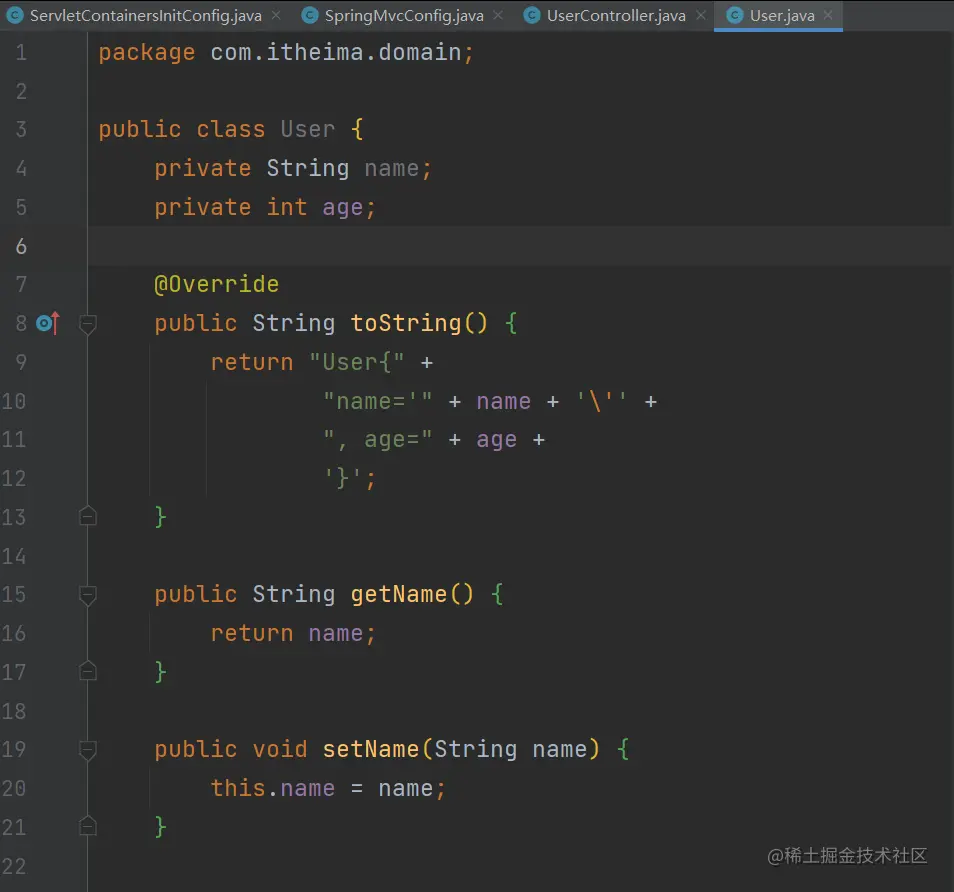Click the override gutter icon at line 8
The image size is (954, 892).
48,323
